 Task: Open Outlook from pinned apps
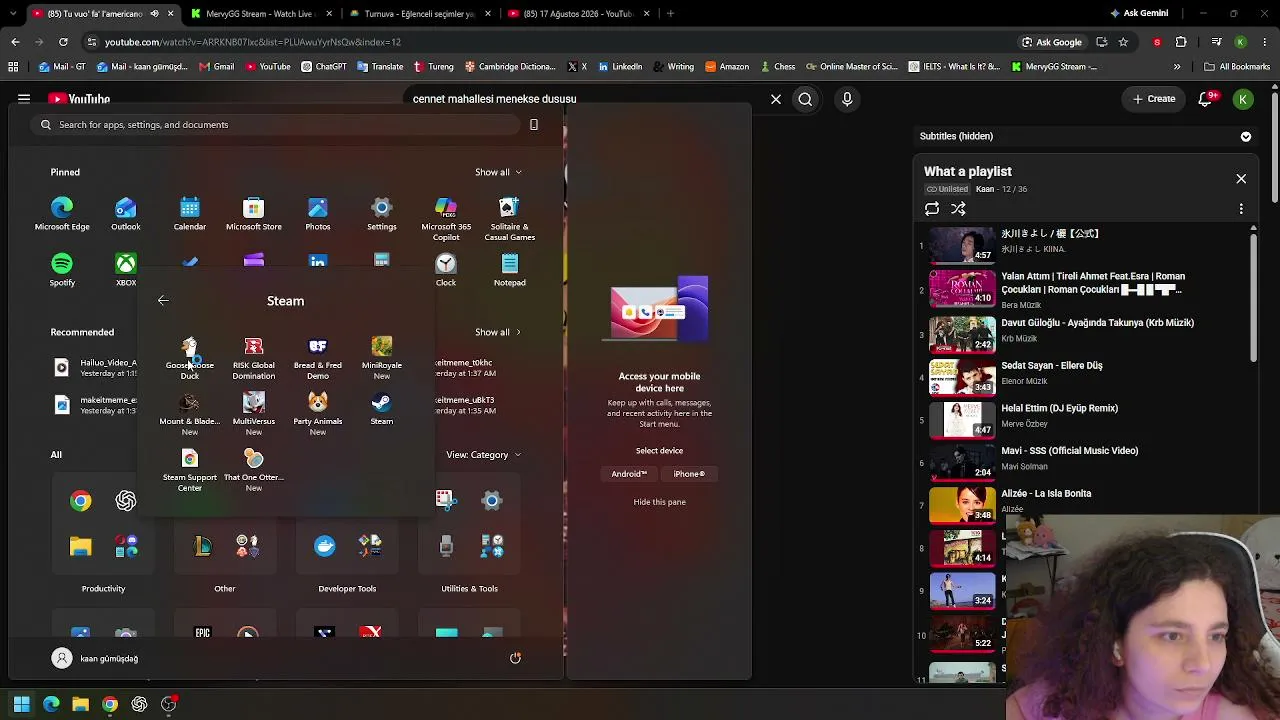125,214
